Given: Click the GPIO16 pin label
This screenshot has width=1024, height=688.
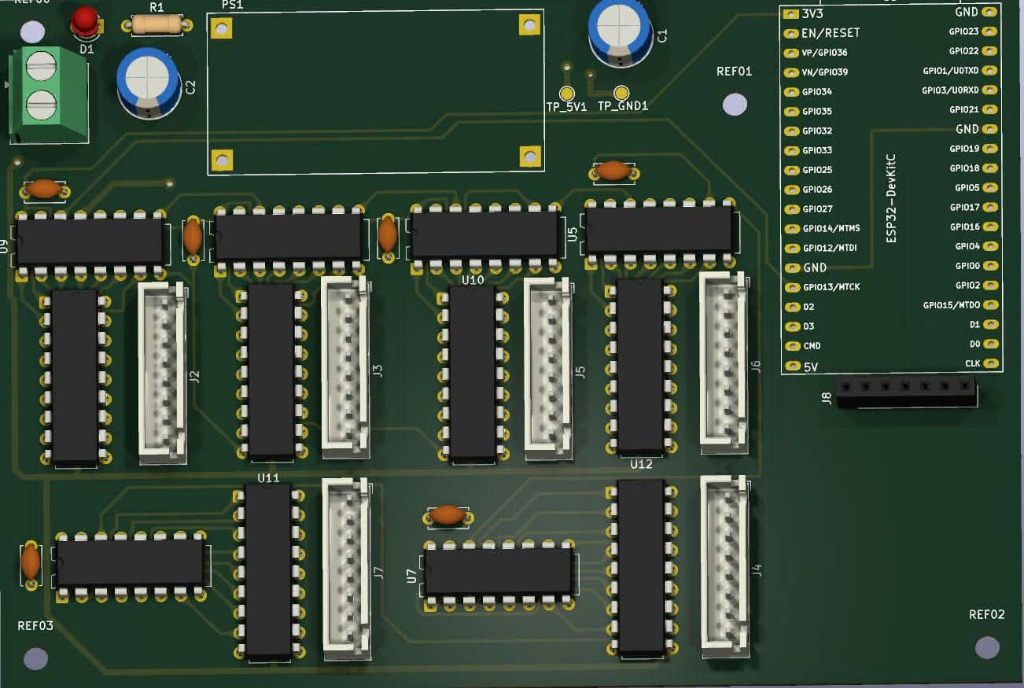Looking at the screenshot, I should 965,227.
